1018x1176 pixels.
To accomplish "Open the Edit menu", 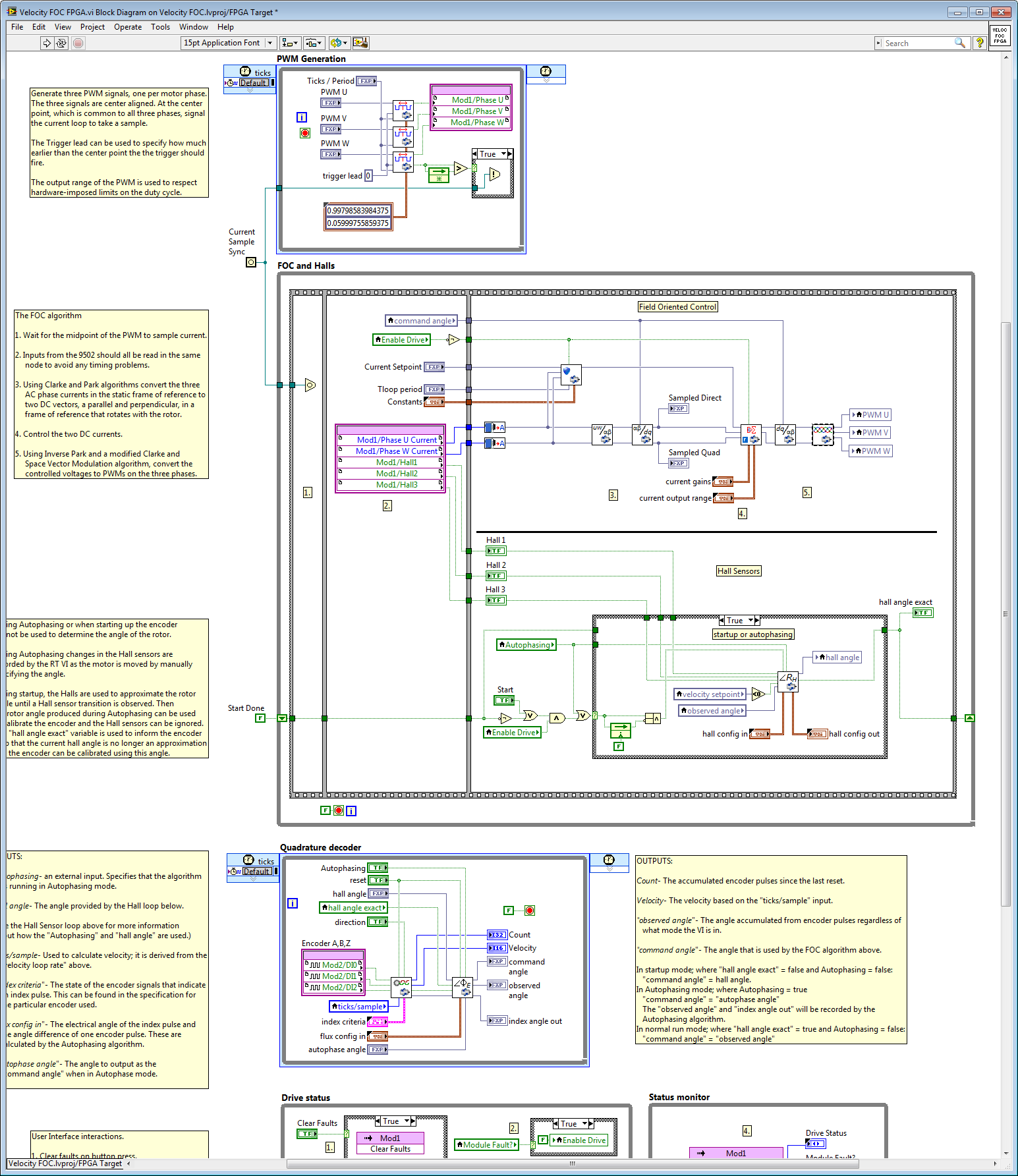I will (x=39, y=27).
